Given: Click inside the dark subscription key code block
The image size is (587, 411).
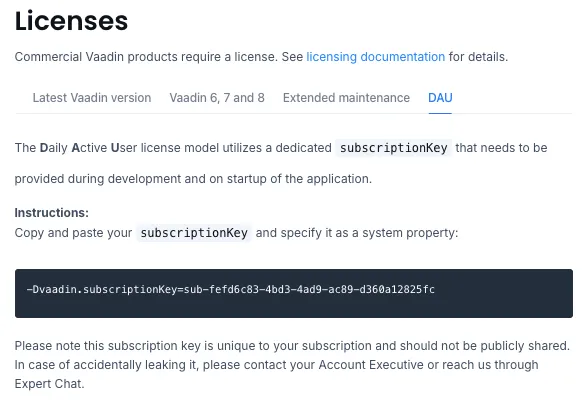Looking at the screenshot, I should tap(294, 293).
